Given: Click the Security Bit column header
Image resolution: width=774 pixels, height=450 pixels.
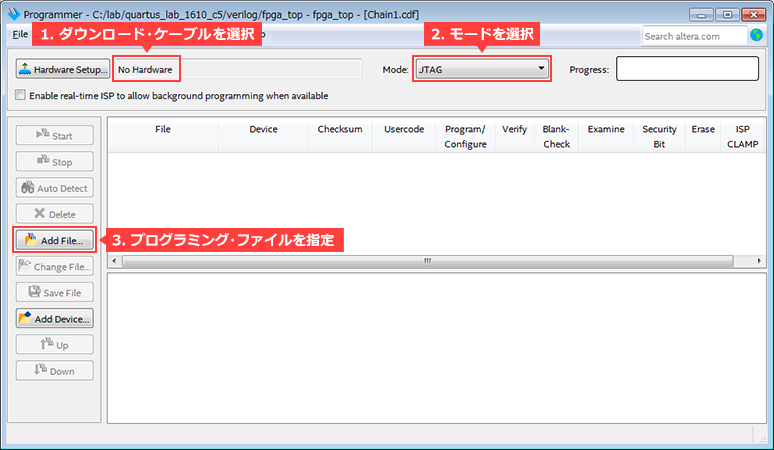Looking at the screenshot, I should [659, 136].
